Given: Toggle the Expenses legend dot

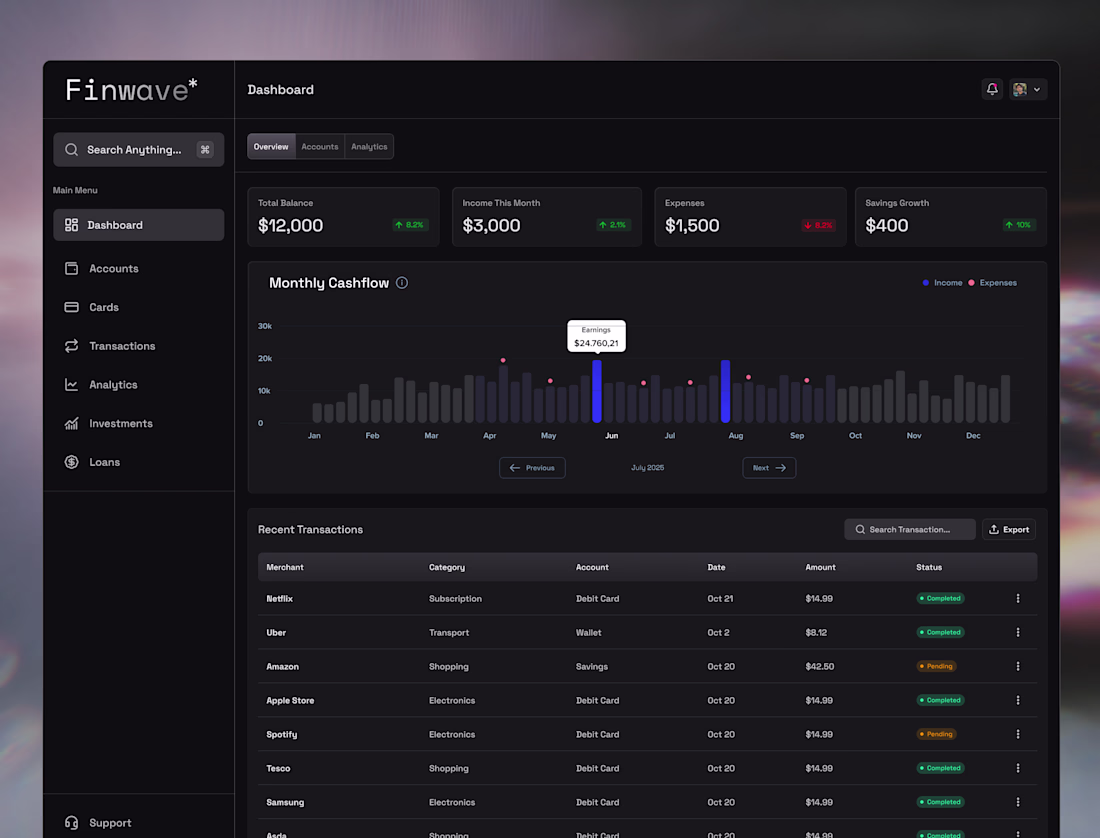Looking at the screenshot, I should 972,283.
